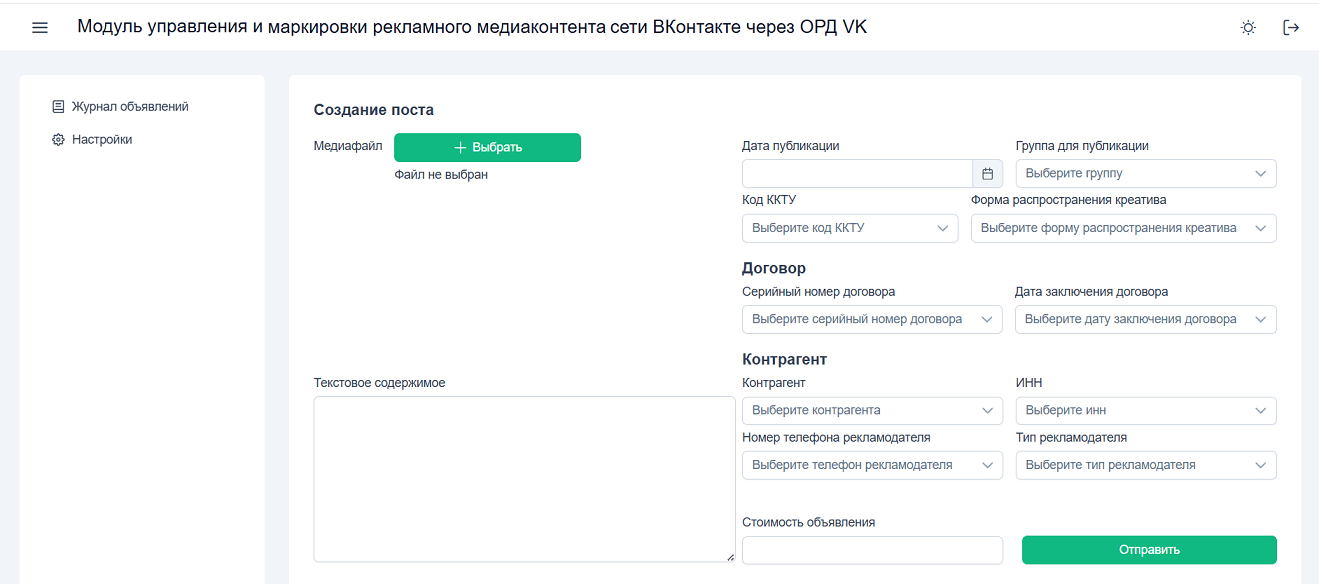Open the серийный номер договора dropdown
The image size is (1319, 584).
(871, 319)
